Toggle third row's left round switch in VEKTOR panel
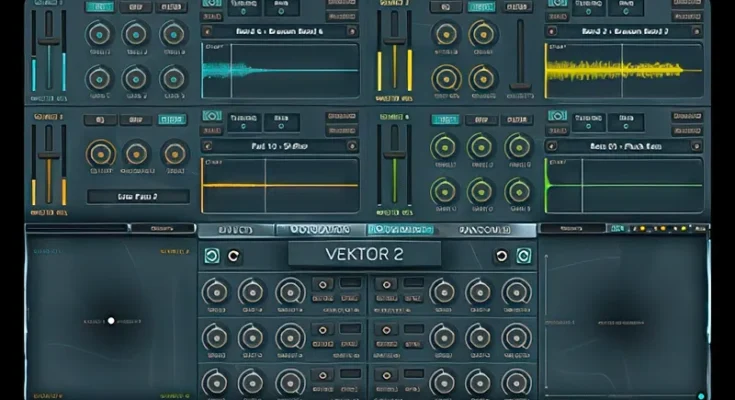735x400 pixels. tap(323, 375)
